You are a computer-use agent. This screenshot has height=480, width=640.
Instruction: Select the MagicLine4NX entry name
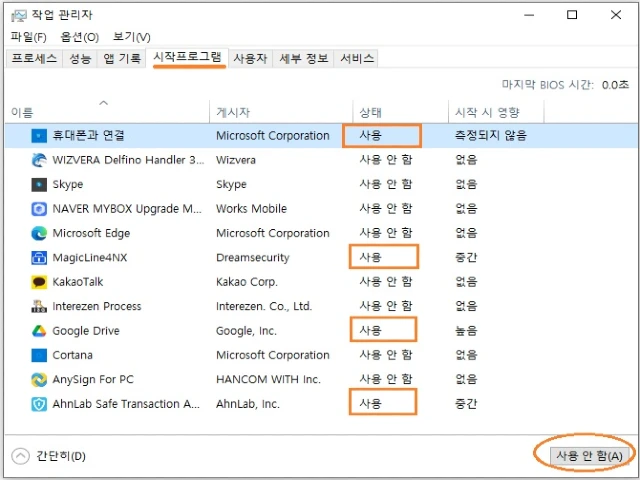point(90,258)
